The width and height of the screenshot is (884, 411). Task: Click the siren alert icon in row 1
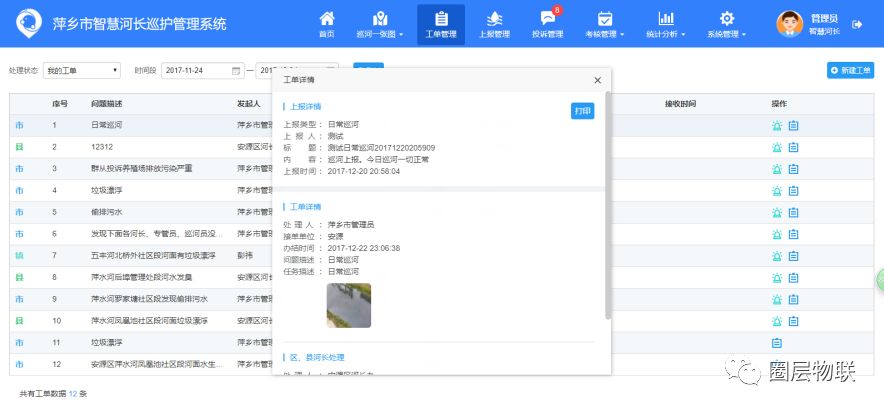(x=777, y=126)
